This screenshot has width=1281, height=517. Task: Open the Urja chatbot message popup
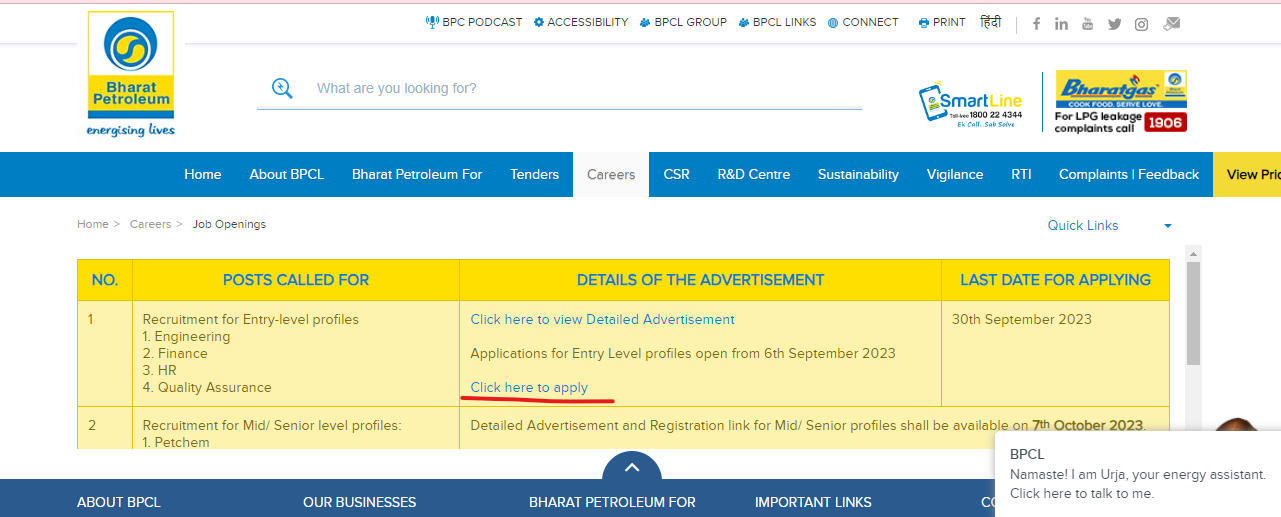[1138, 474]
